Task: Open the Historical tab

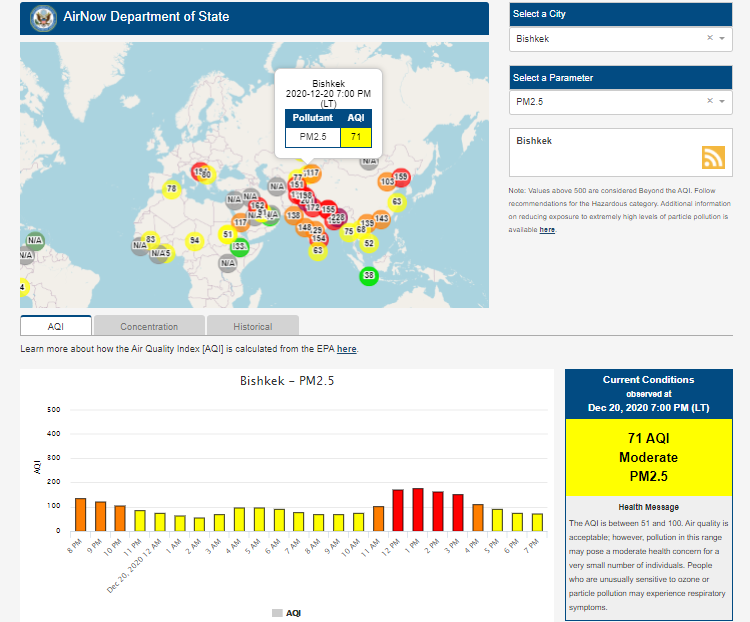Action: coord(252,326)
